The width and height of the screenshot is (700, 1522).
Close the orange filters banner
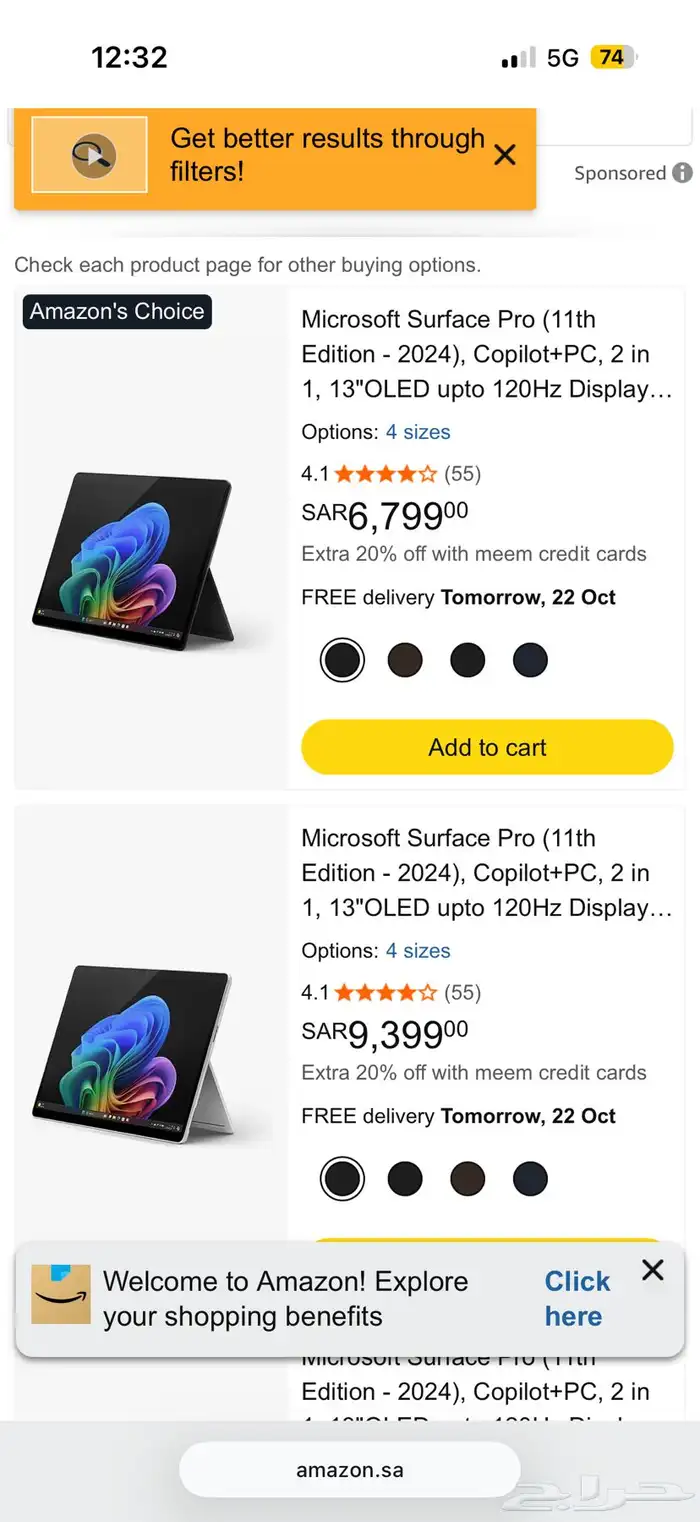point(505,155)
